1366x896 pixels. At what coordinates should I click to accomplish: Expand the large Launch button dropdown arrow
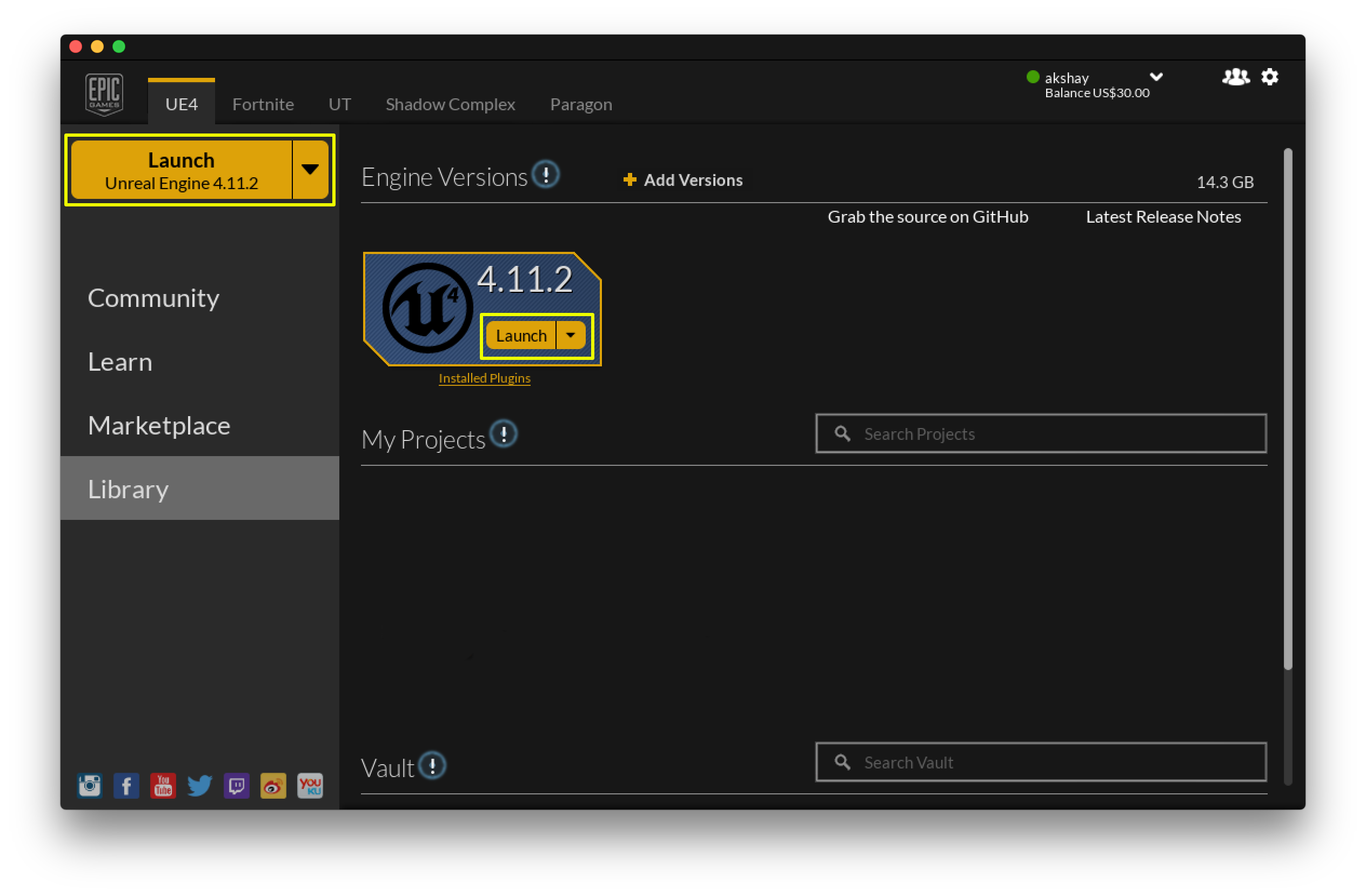(310, 169)
